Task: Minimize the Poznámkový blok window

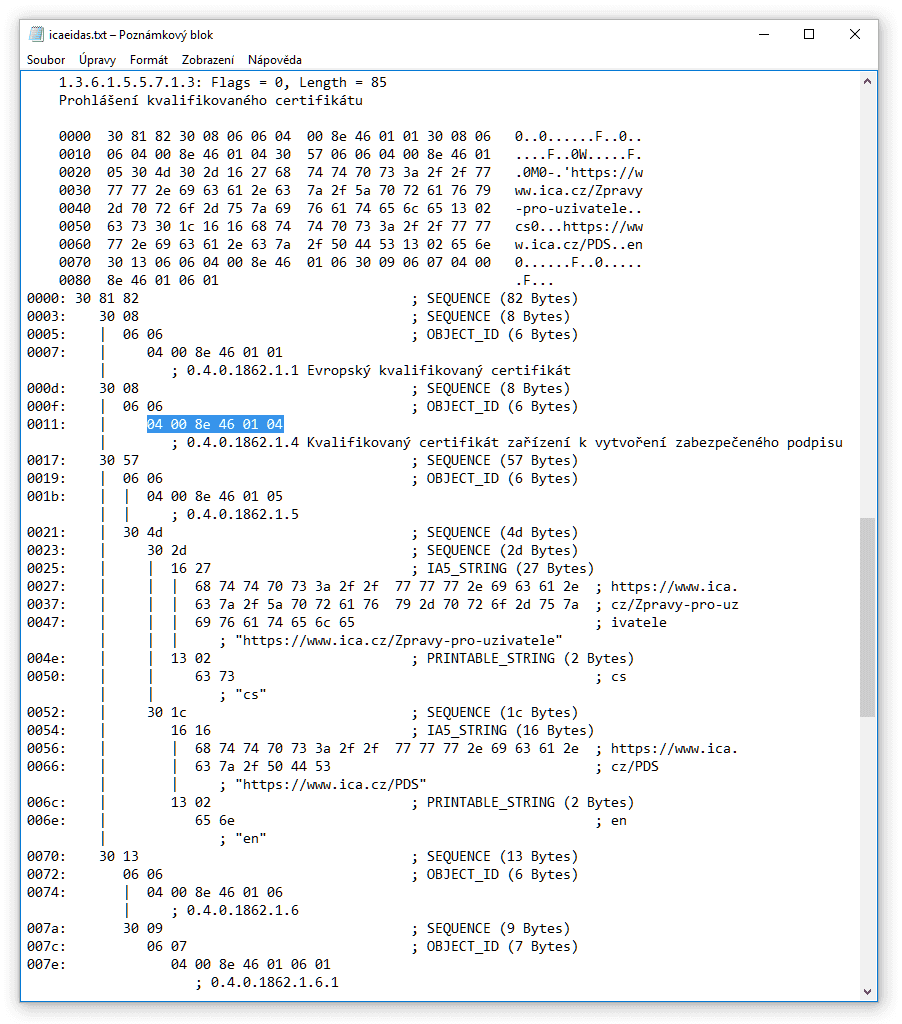Action: click(764, 35)
